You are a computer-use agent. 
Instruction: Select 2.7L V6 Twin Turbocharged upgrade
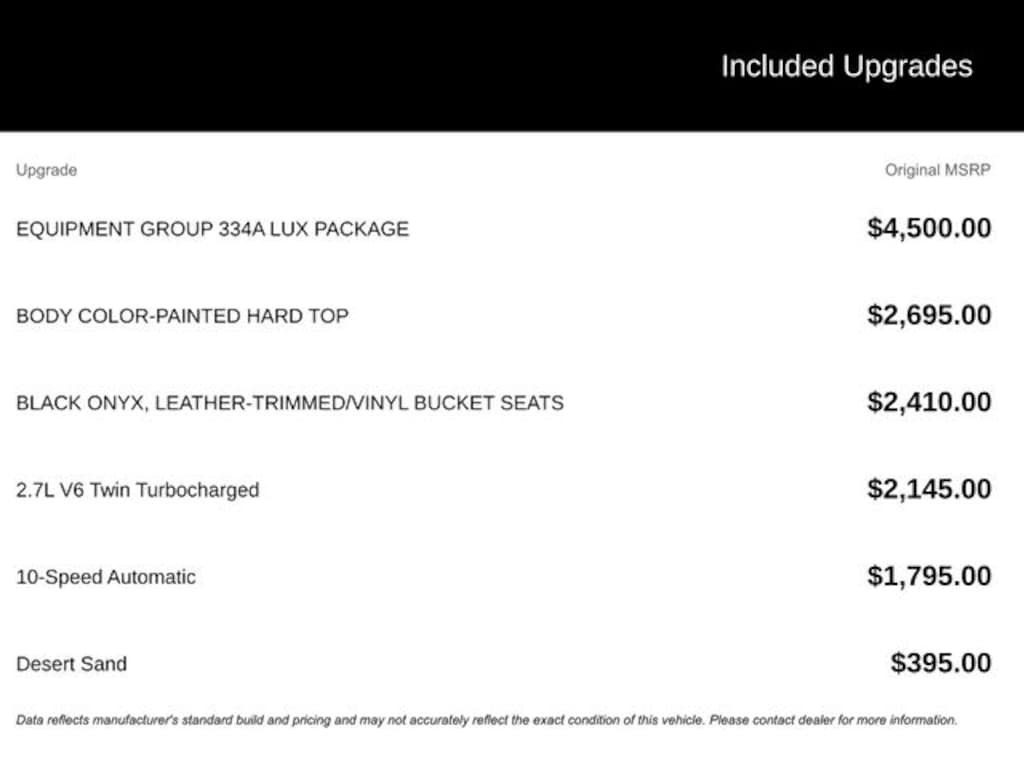tap(137, 490)
